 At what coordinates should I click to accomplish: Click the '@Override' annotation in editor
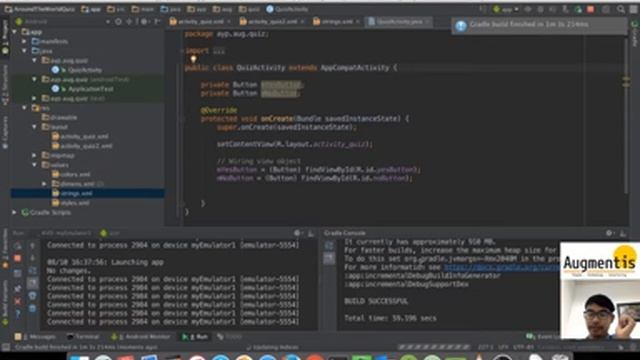(x=219, y=110)
